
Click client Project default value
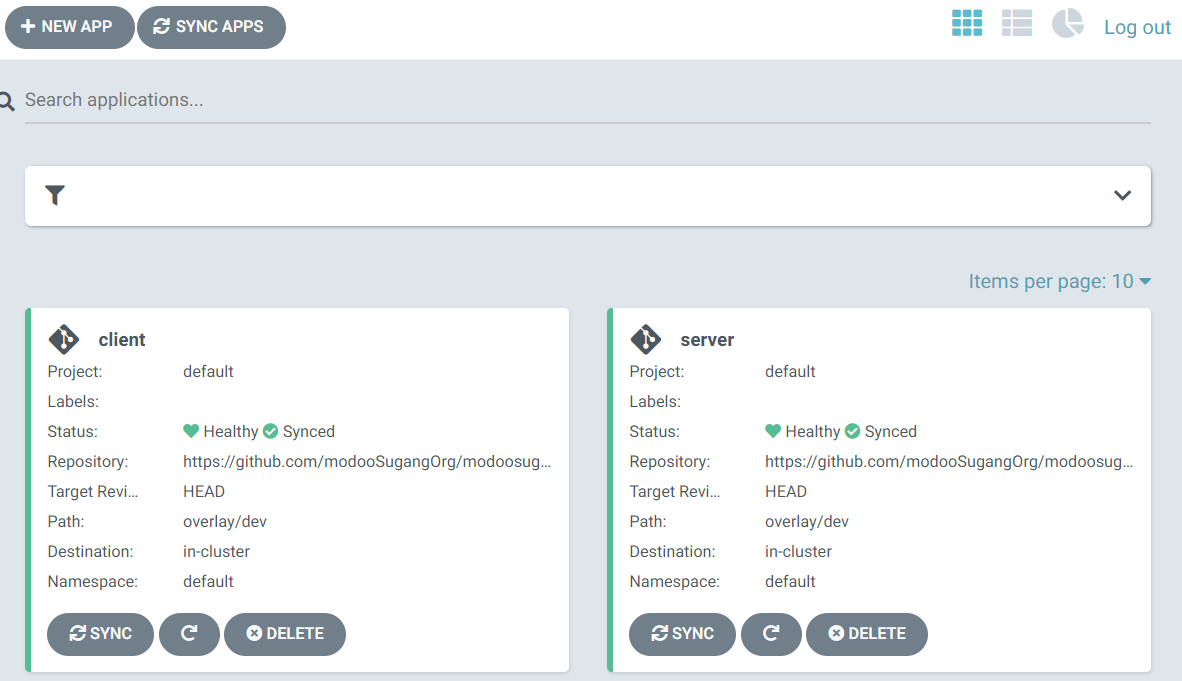coord(208,371)
